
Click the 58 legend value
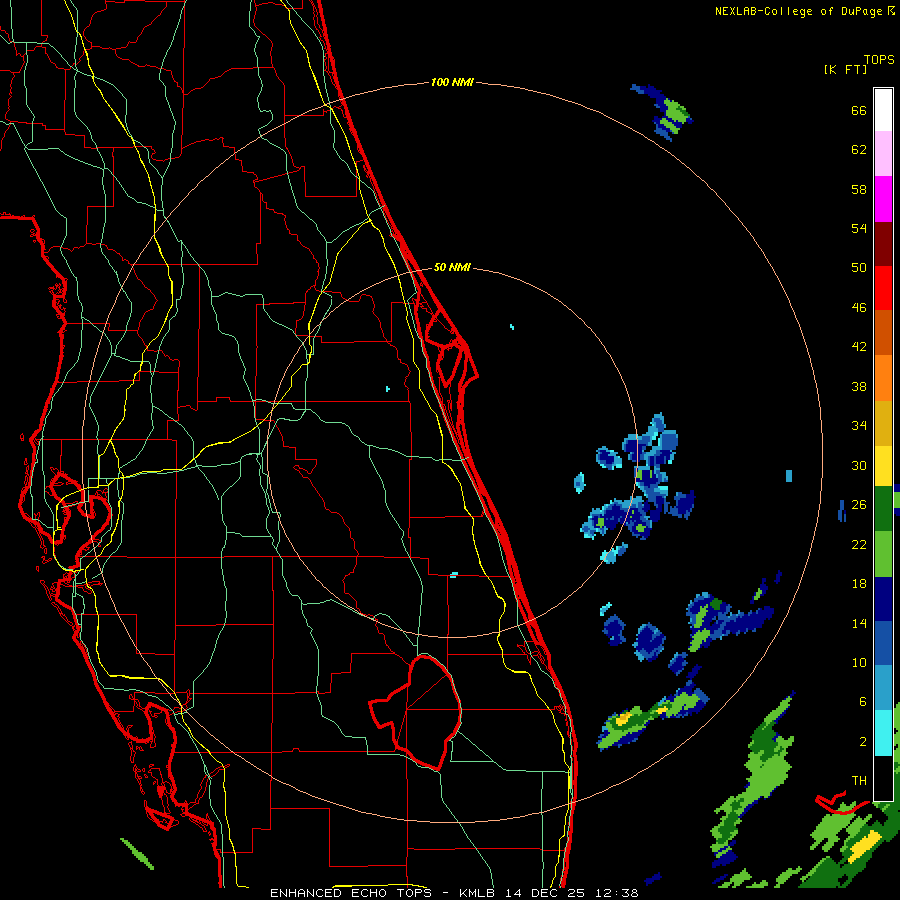859,189
